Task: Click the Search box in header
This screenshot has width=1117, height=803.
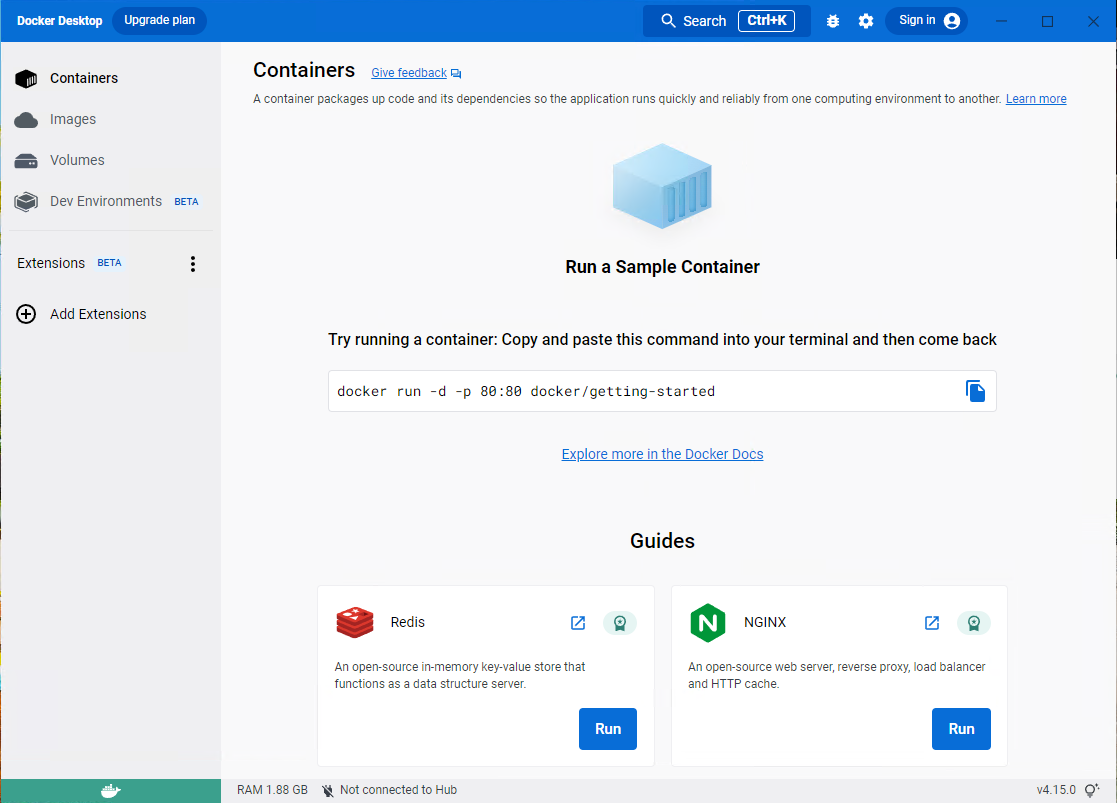Action: (727, 21)
